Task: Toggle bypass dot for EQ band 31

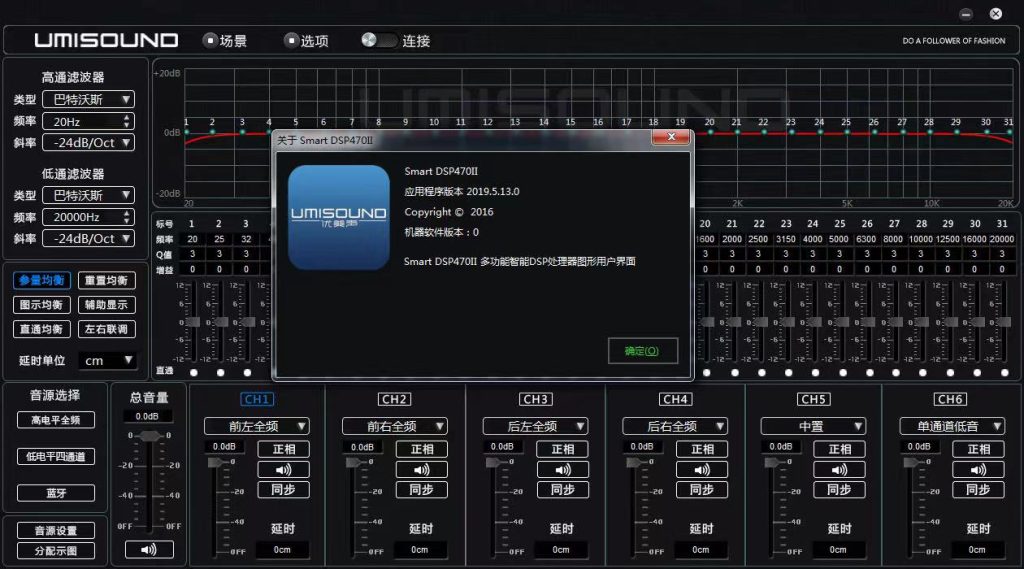Action: pyautogui.click(x=1004, y=372)
